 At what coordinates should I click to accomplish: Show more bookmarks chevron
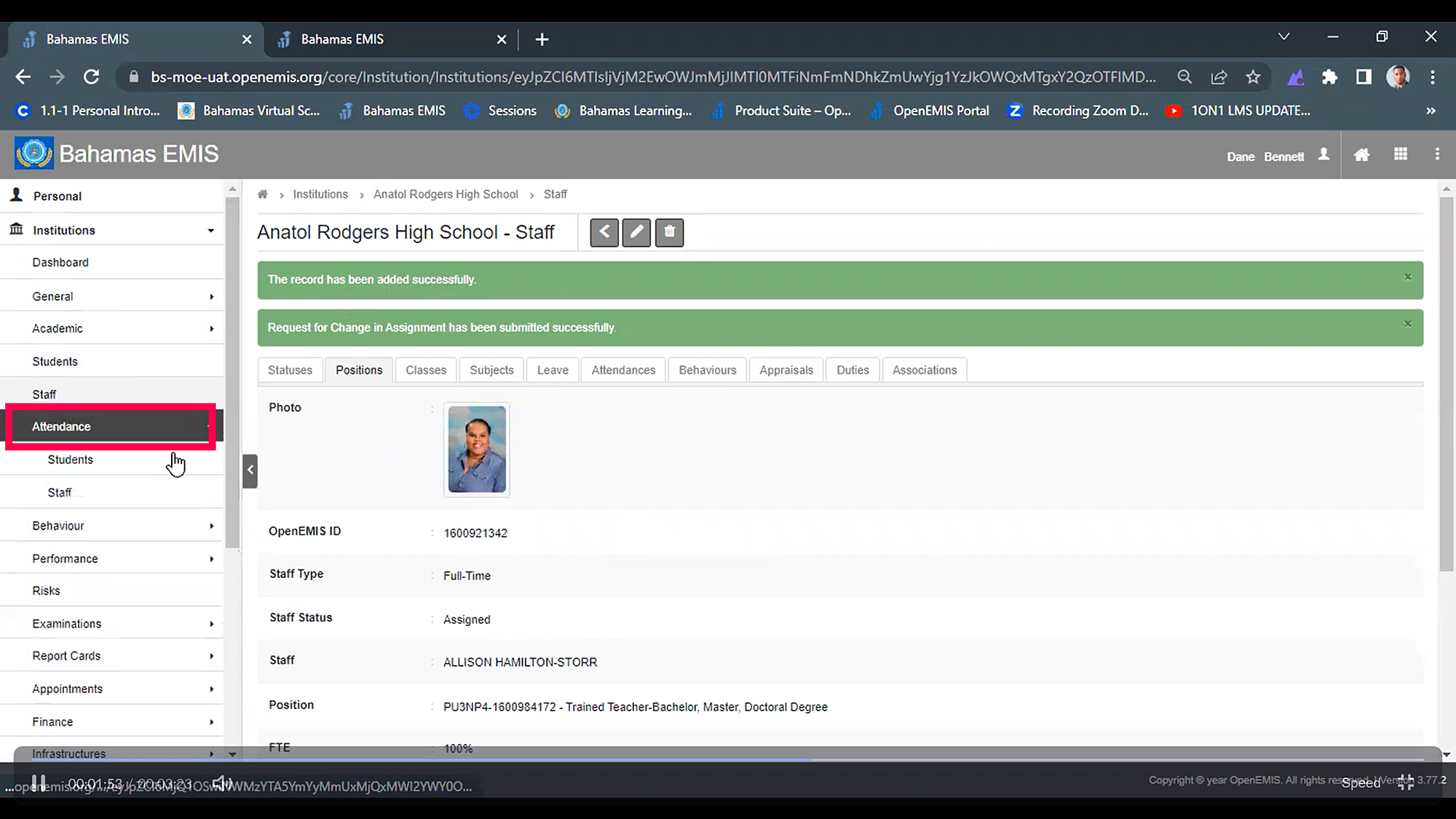(1431, 111)
